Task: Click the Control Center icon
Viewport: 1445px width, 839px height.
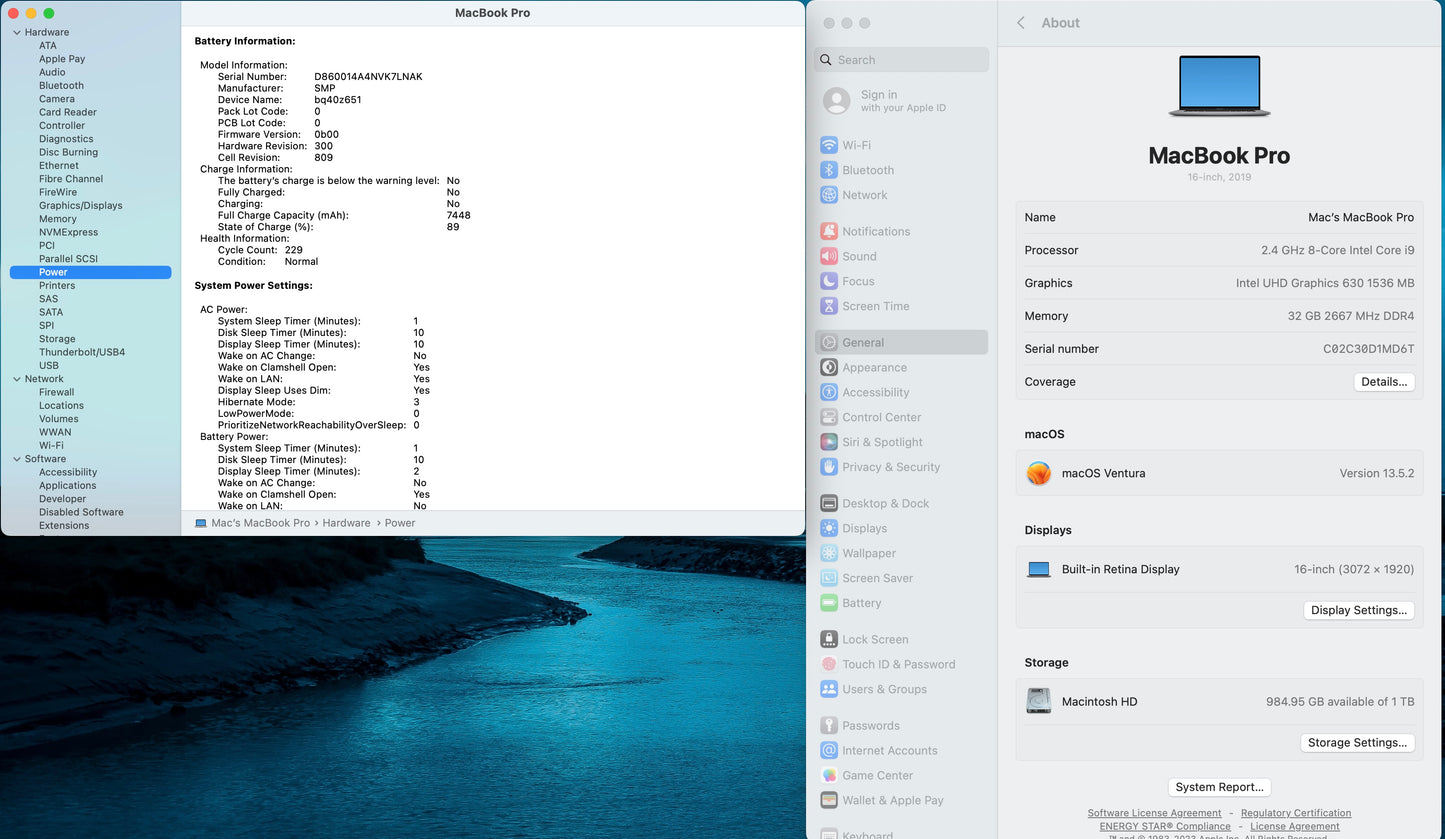Action: point(828,417)
